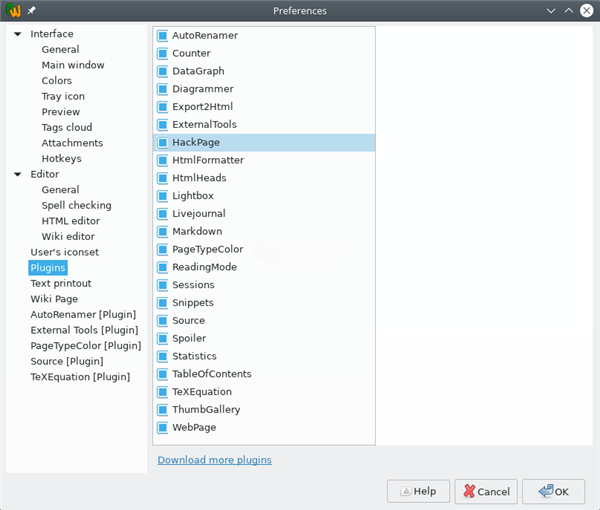Viewport: 600px width, 510px height.
Task: Click the pin icon in title bar
Action: pyautogui.click(x=32, y=10)
